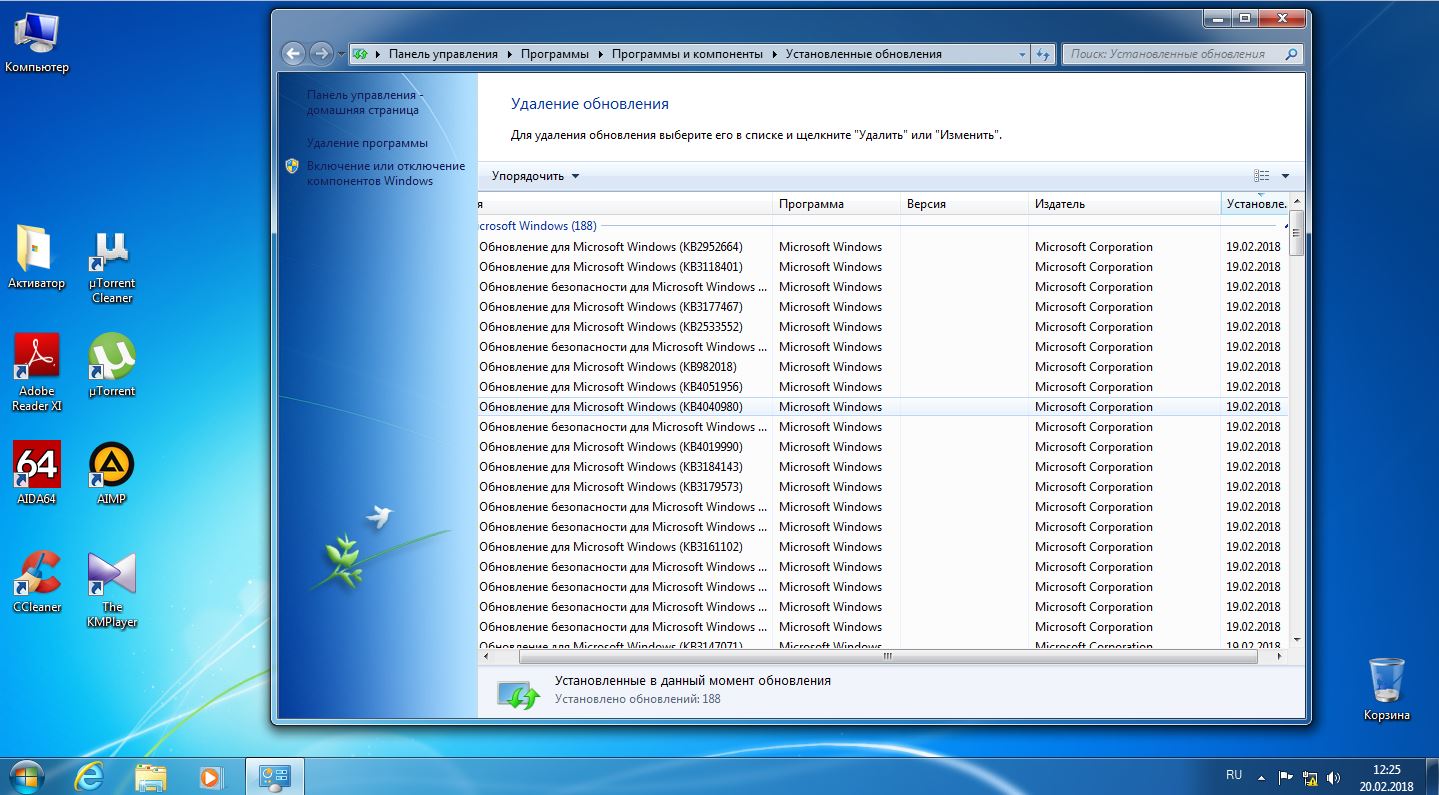Select the Корзина recycle bin icon
The image size is (1439, 795).
click(1387, 689)
